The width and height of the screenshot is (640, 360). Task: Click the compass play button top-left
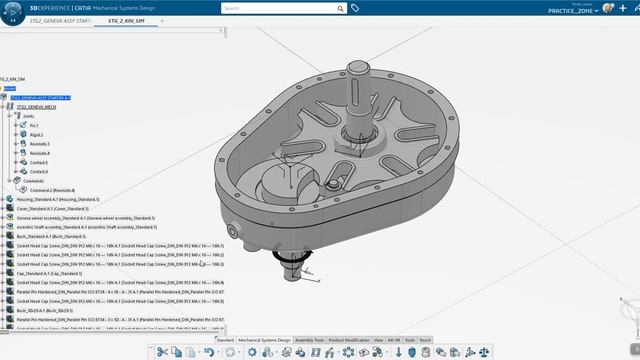point(13,13)
